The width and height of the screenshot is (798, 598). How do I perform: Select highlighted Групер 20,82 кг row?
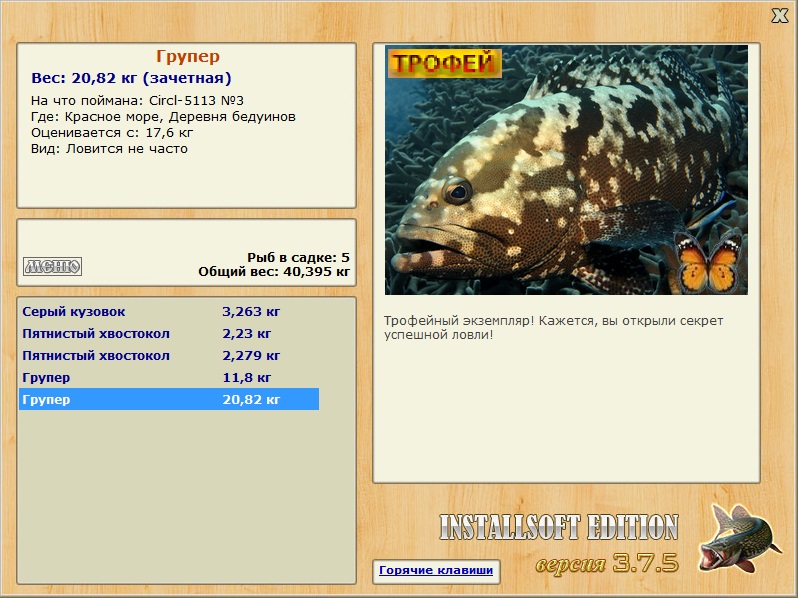point(169,399)
